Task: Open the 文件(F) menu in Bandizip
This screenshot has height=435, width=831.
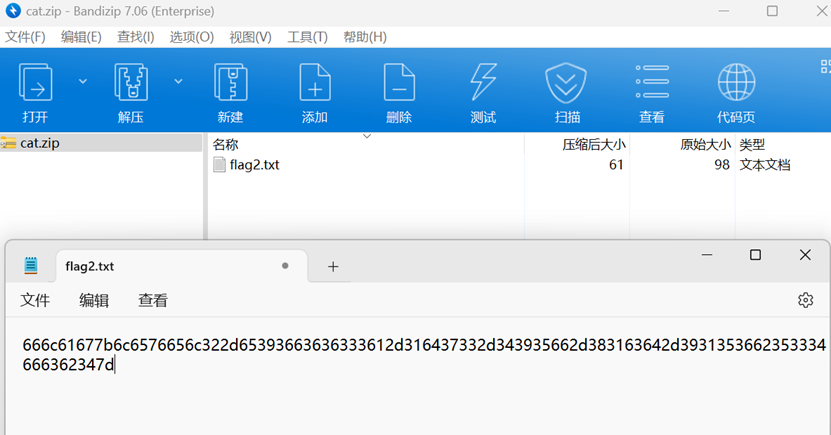Action: [25, 37]
